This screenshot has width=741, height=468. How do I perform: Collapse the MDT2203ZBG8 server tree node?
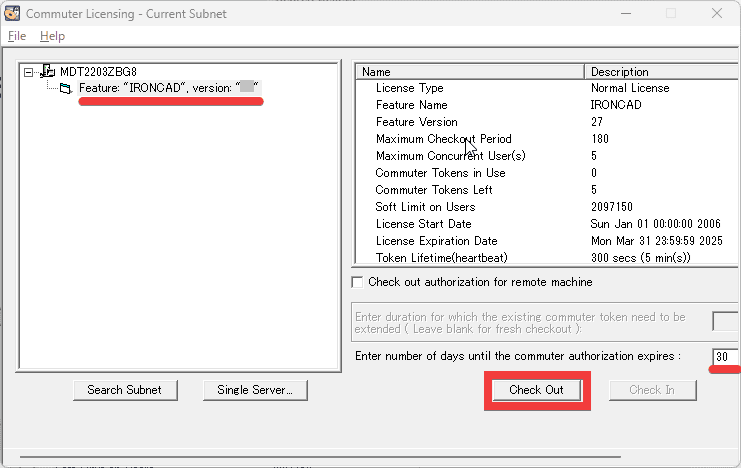point(28,72)
